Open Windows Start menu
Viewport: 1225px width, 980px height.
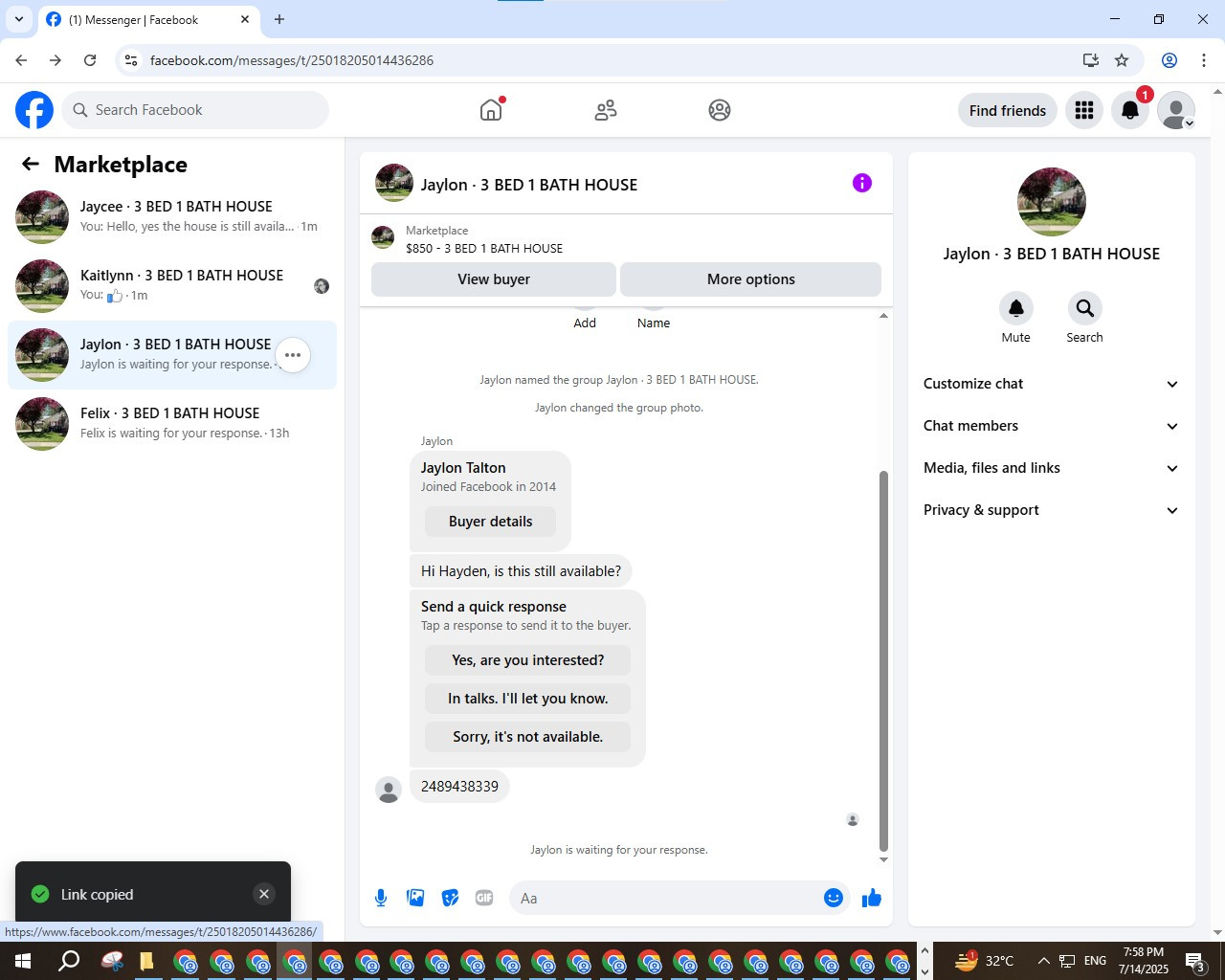[x=23, y=961]
